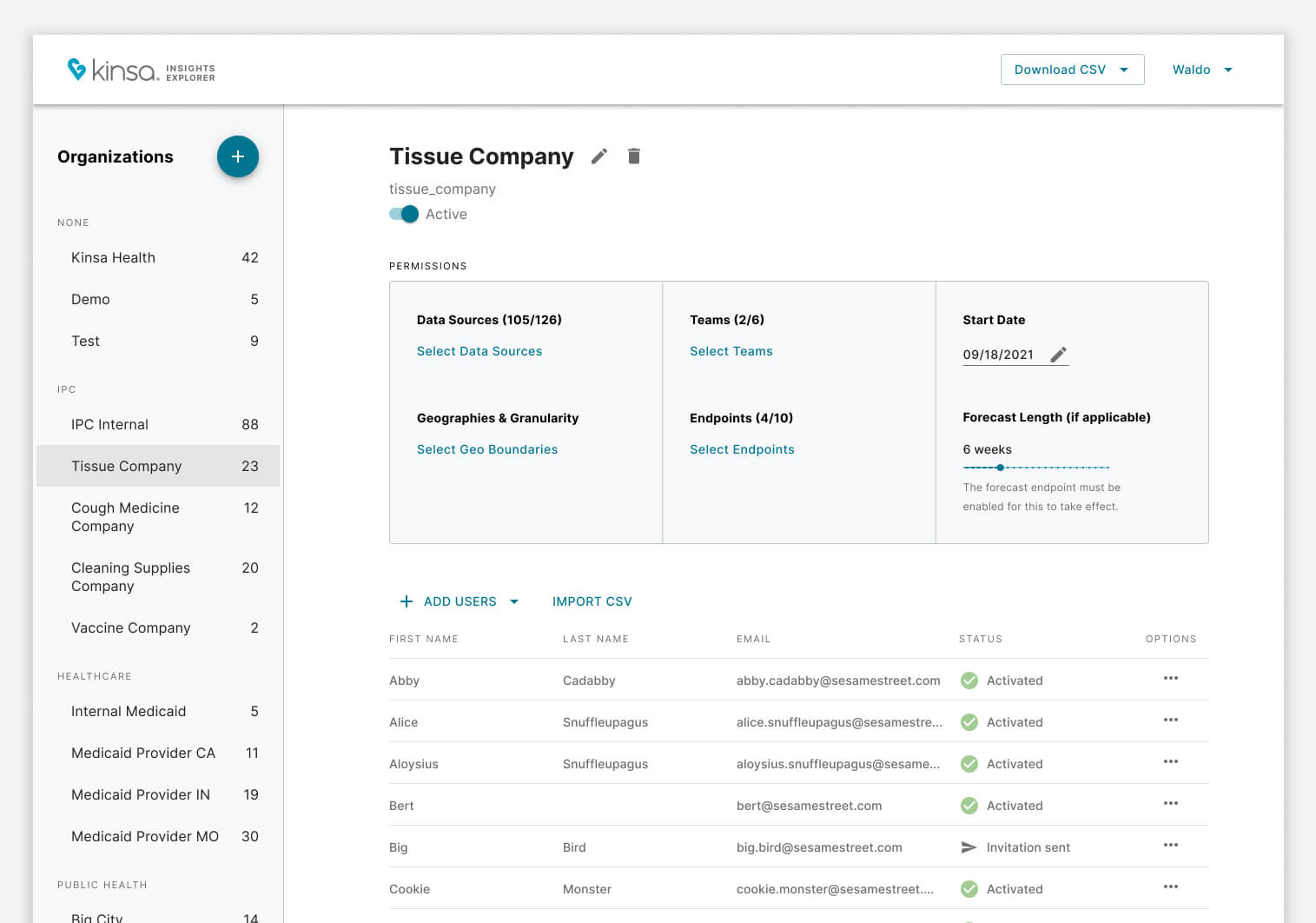Open options menu for Abby Cadabby
The width and height of the screenshot is (1316, 923).
coord(1170,678)
